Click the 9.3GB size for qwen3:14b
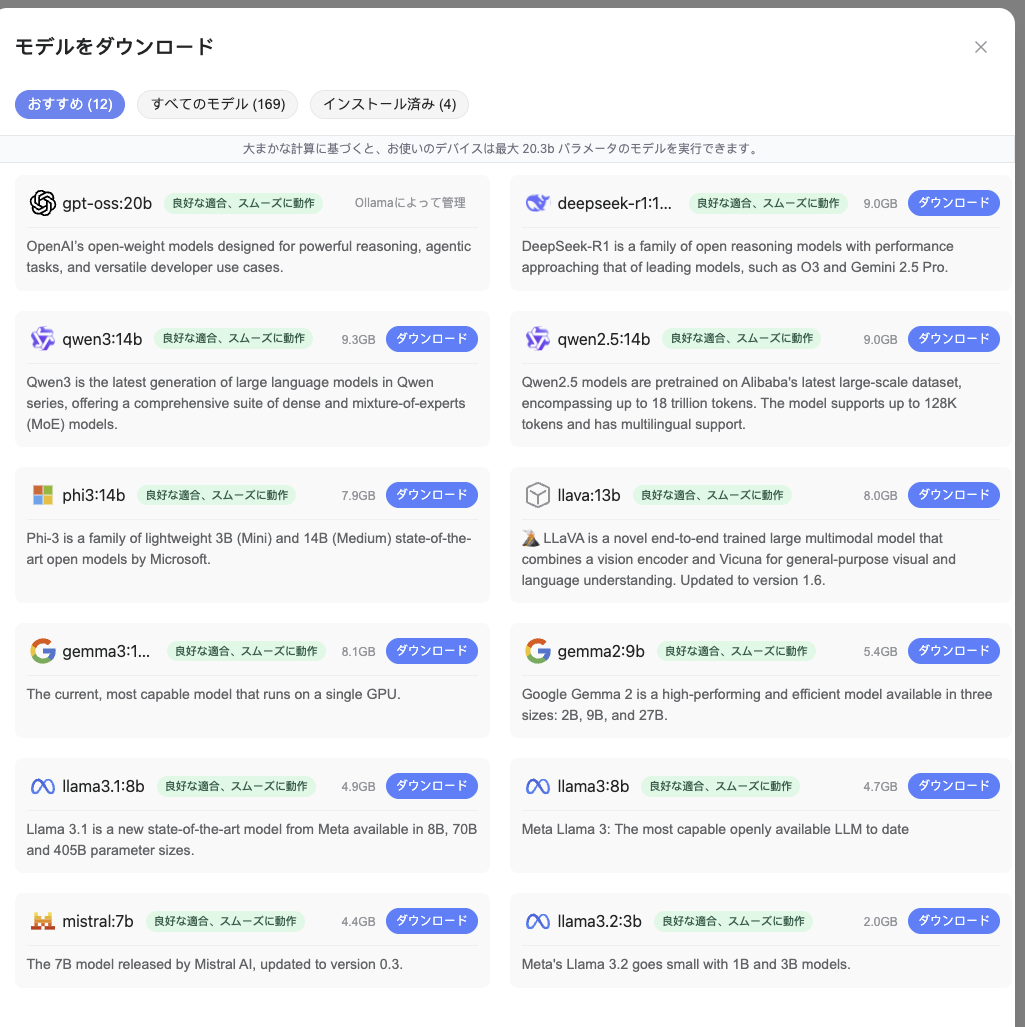 [358, 339]
